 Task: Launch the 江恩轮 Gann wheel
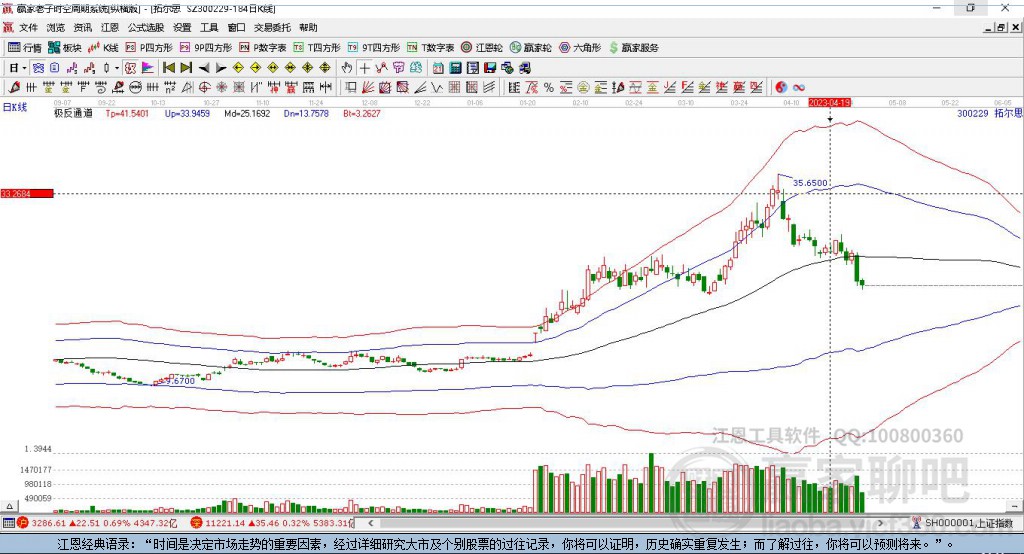click(482, 48)
